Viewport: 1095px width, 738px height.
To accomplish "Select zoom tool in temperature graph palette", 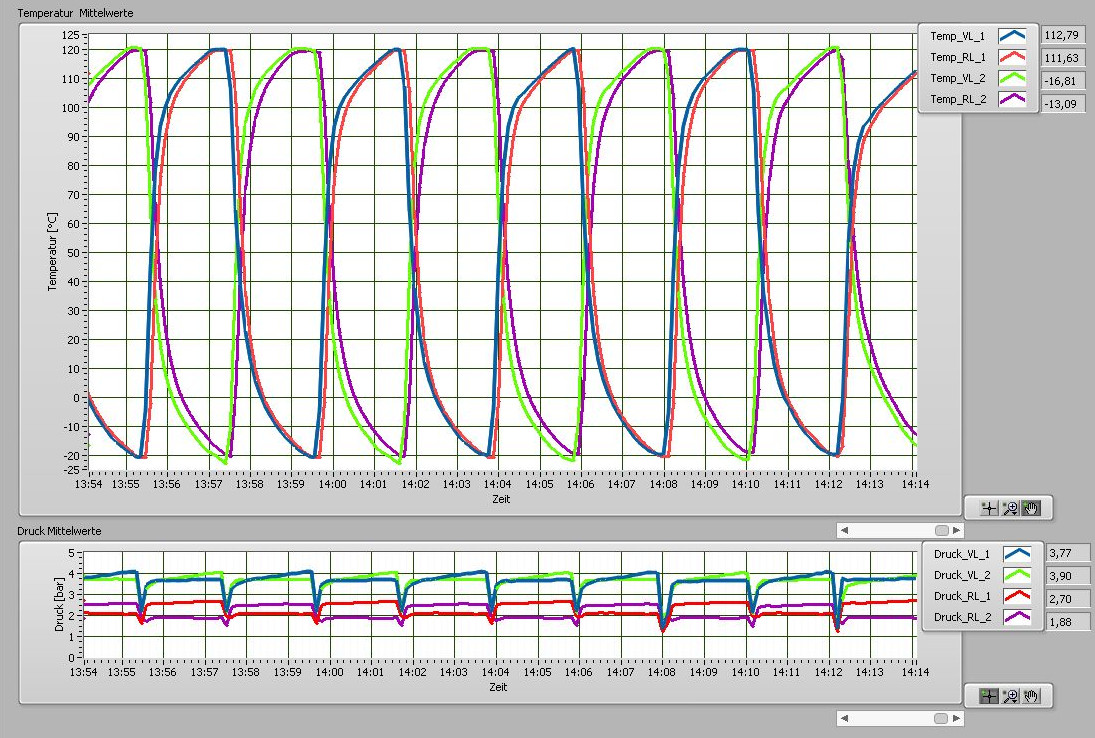I will (1010, 508).
